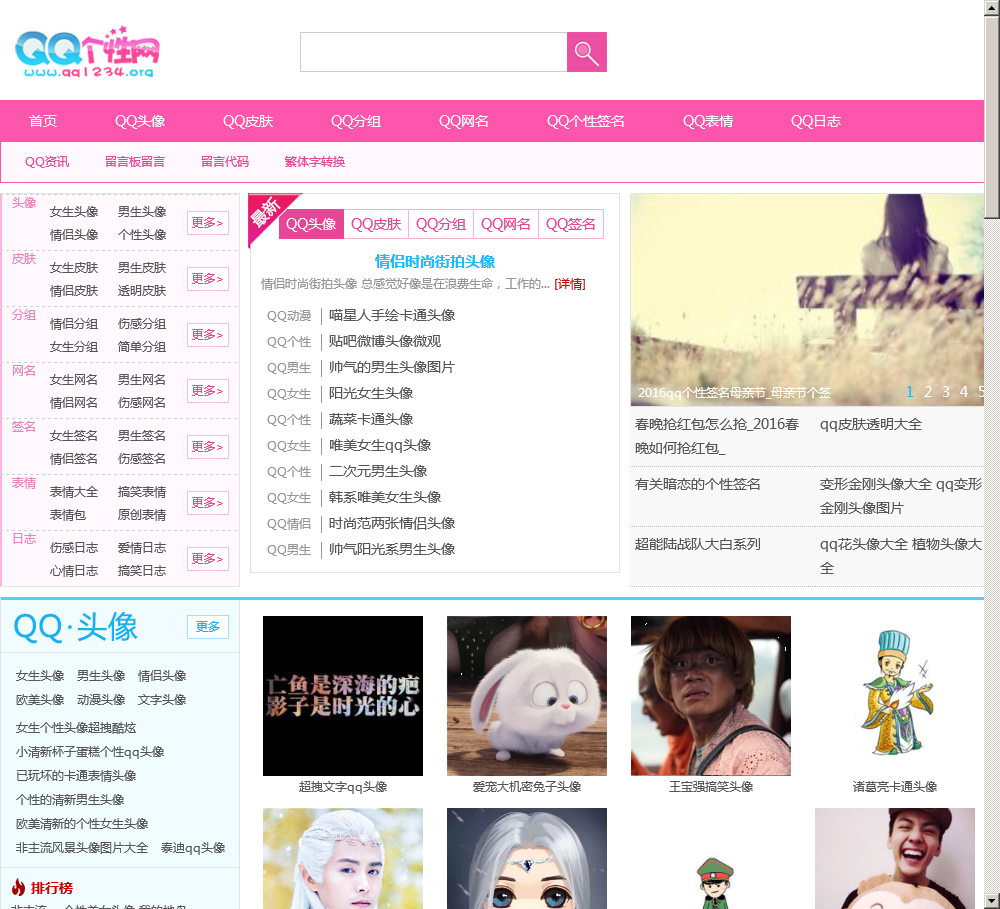Screen dimensions: 1000x909
Task: Click the red [详情] details link
Action: click(570, 284)
